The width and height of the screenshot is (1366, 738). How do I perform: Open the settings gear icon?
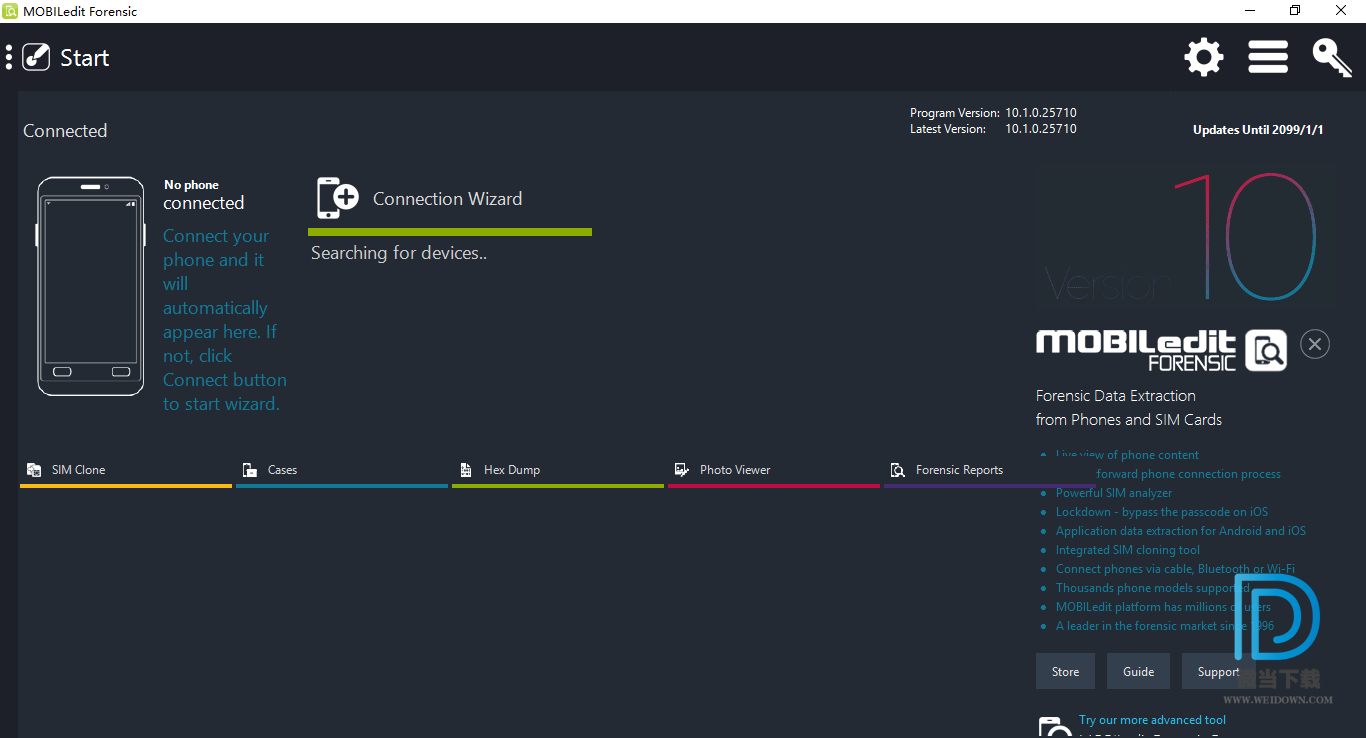[1204, 57]
